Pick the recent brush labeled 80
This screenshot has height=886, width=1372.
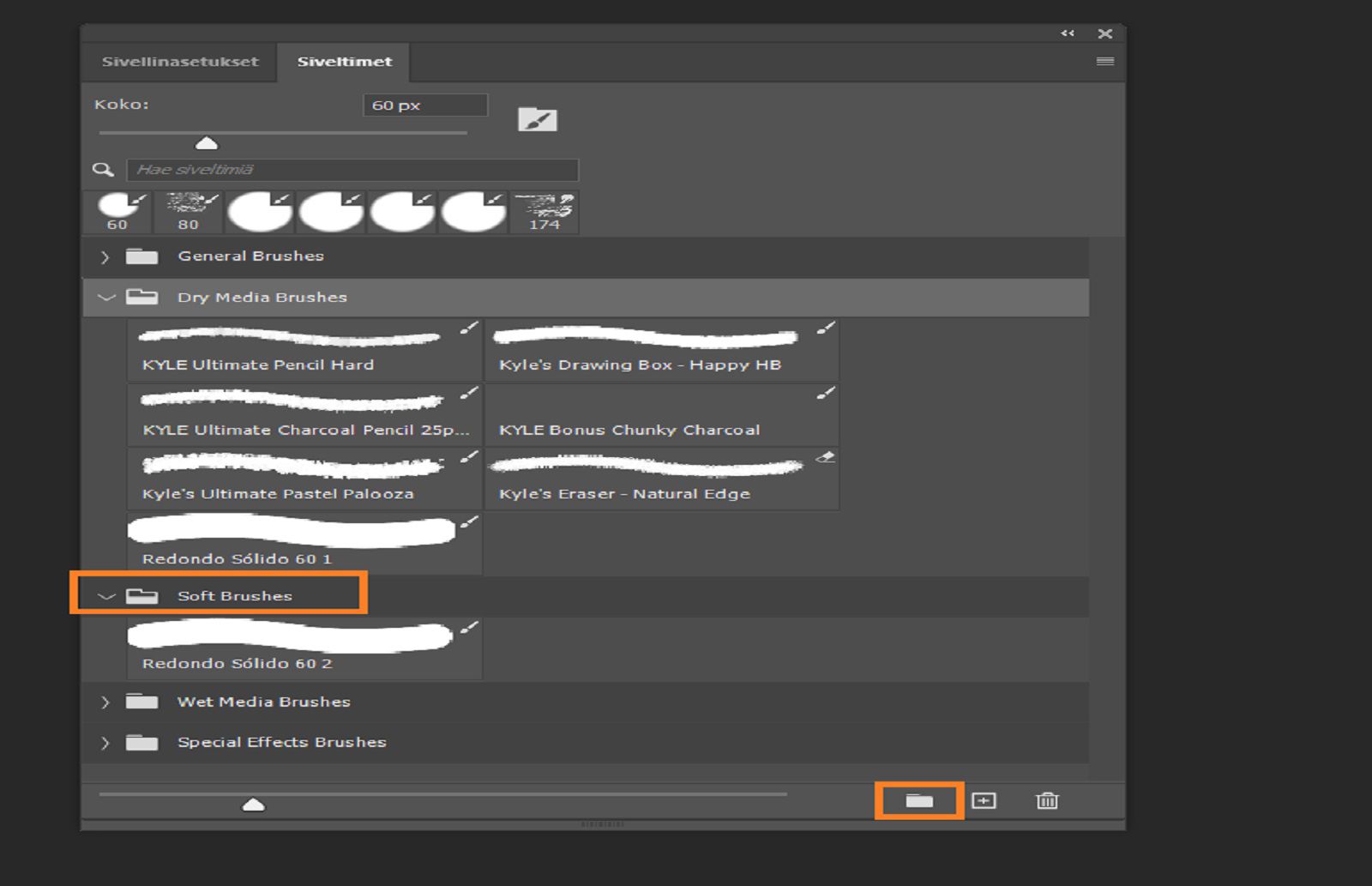(x=189, y=213)
